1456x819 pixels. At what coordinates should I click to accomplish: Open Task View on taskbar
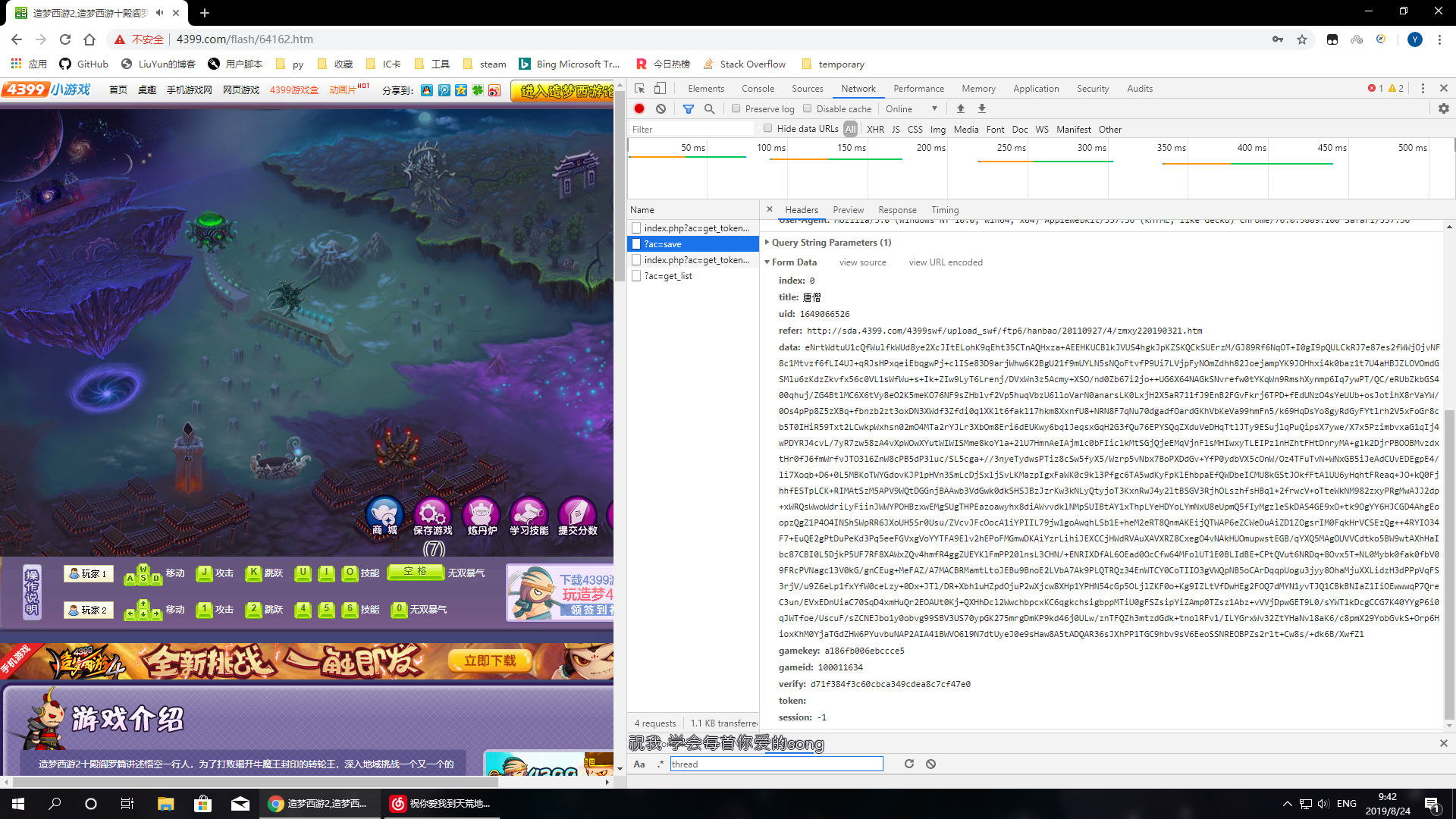tap(127, 803)
